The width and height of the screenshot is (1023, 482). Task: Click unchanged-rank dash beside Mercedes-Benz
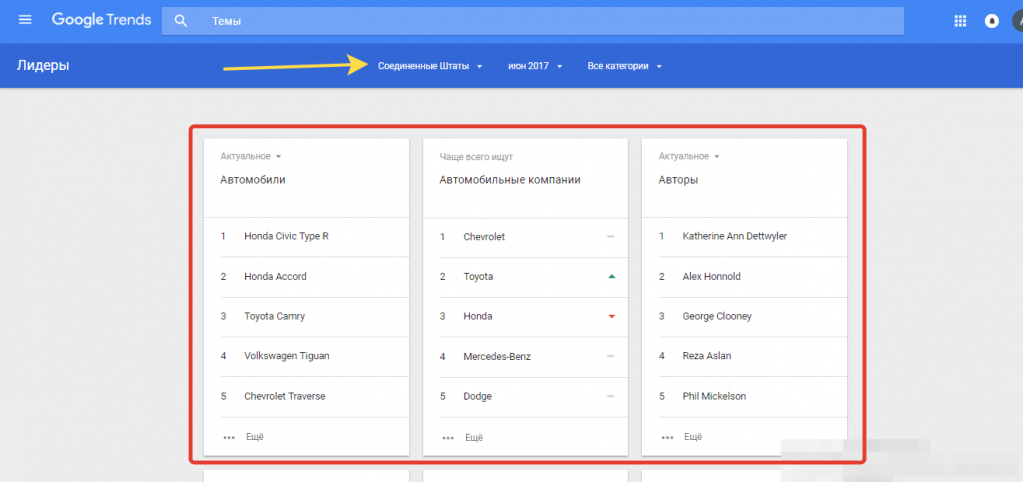pyautogui.click(x=611, y=356)
